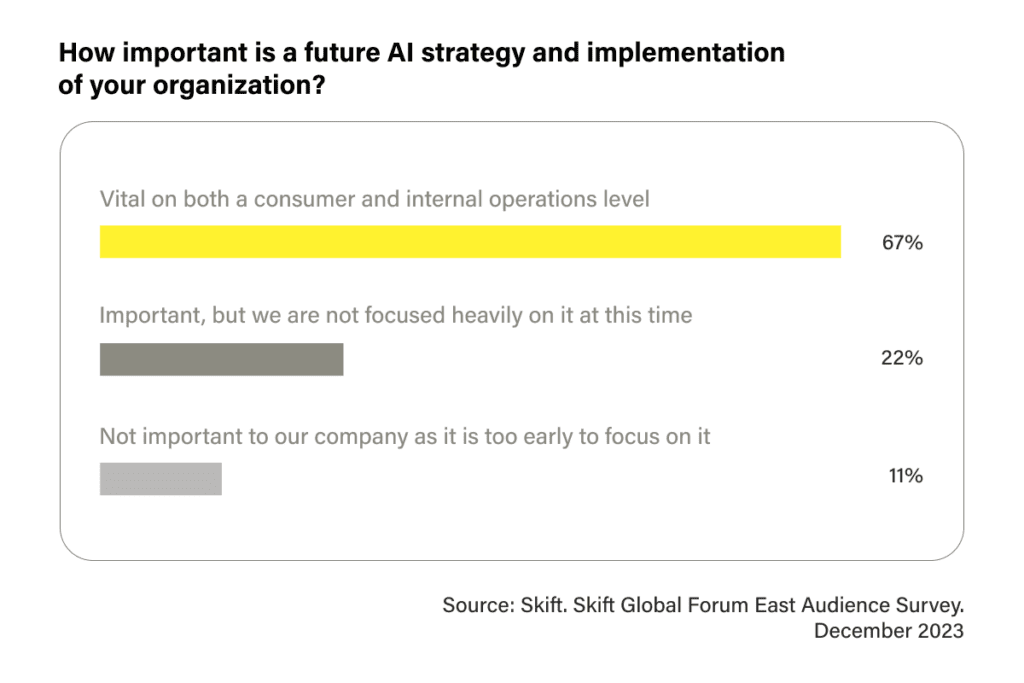The image size is (1024, 683).
Task: Click the 'Source: Skift' attribution line
Action: point(703,605)
